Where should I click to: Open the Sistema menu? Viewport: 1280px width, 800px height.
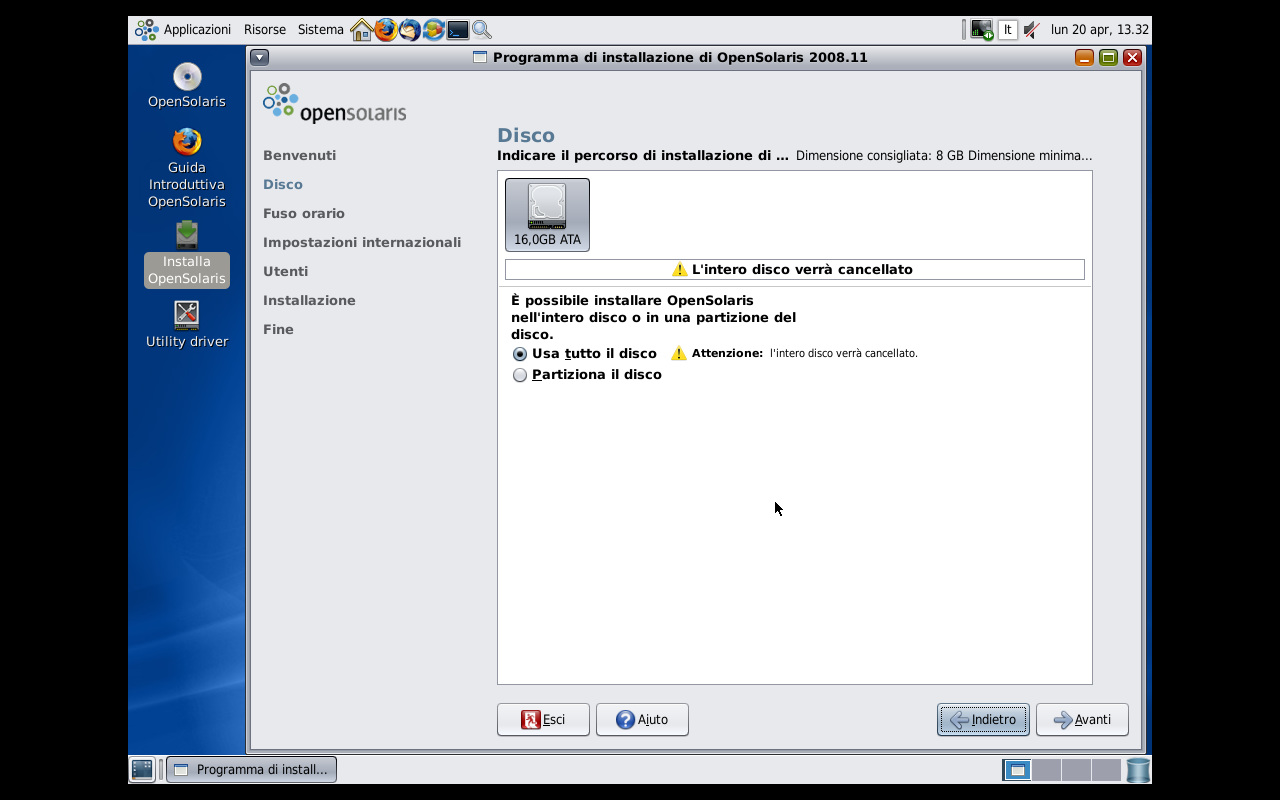point(321,30)
